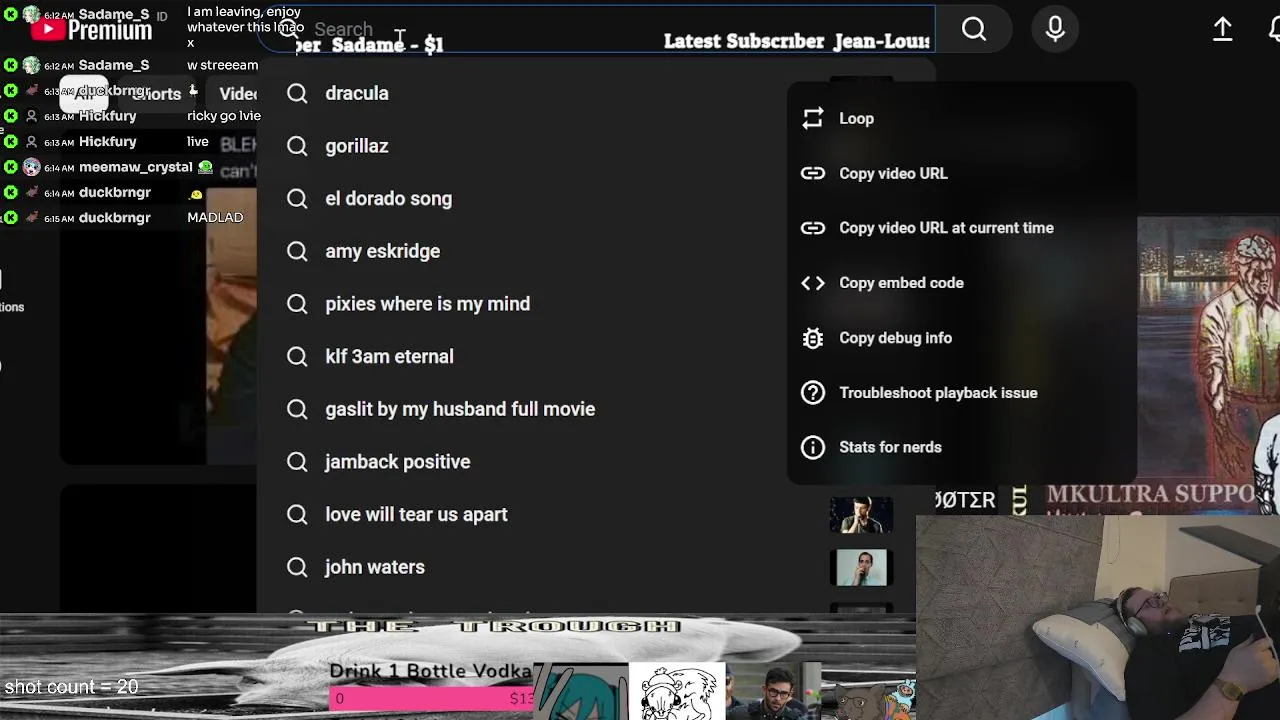Image resolution: width=1280 pixels, height=720 pixels.
Task: Click link icon beside 'Copy video URL'
Action: coord(813,173)
